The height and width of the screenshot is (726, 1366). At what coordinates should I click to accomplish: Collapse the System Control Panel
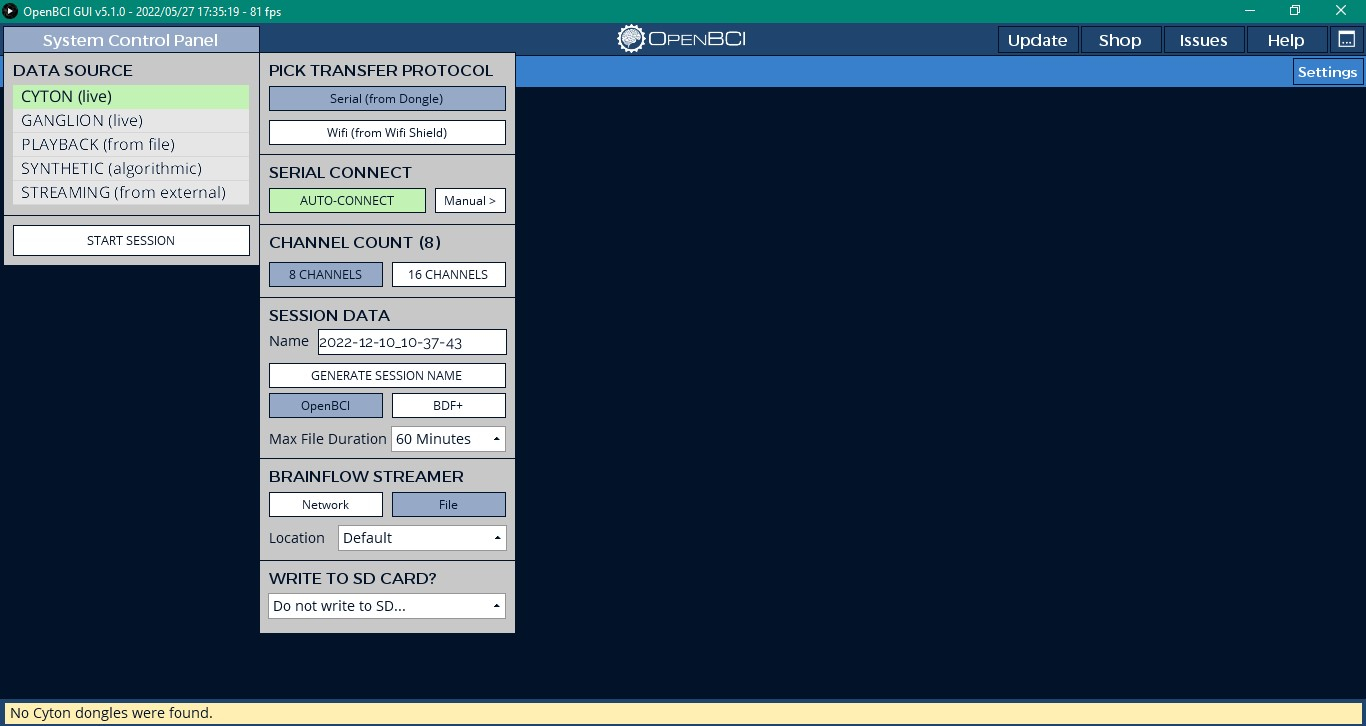[131, 40]
